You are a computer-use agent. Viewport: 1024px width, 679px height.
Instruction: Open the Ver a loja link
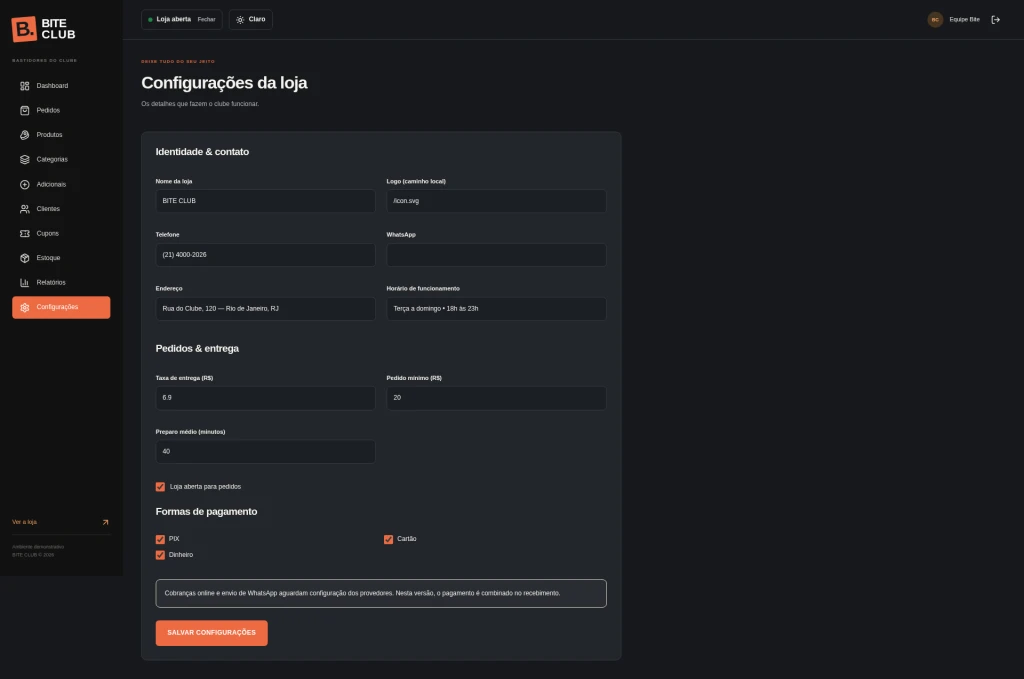61,522
